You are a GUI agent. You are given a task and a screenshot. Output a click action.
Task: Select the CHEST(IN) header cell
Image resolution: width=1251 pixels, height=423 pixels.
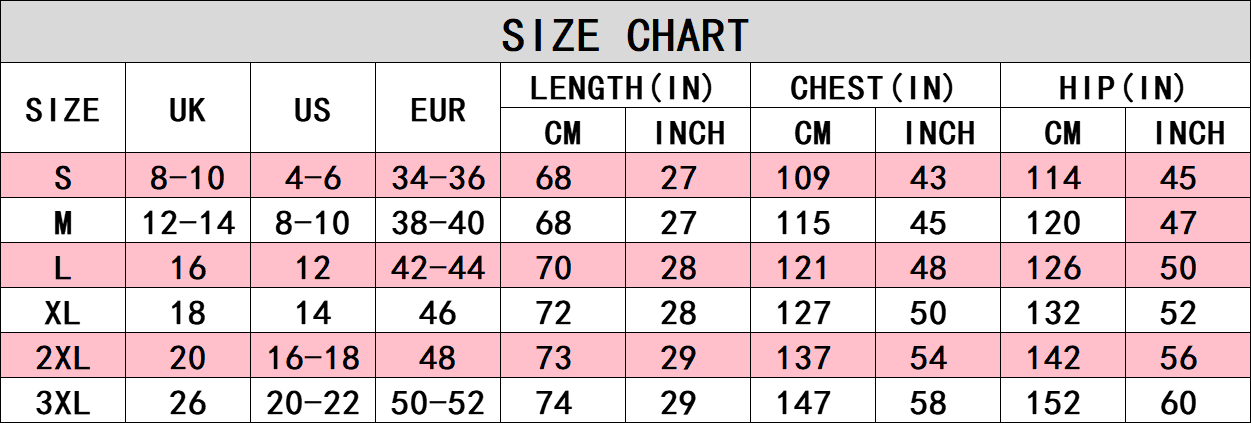pyautogui.click(x=873, y=88)
